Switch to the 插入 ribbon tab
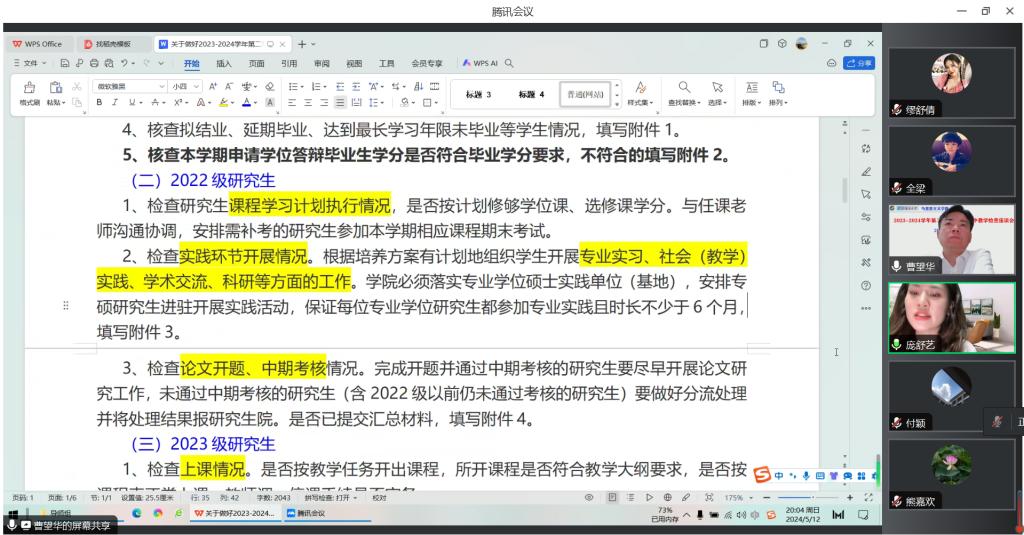This screenshot has height=535, width=1024. 224,63
